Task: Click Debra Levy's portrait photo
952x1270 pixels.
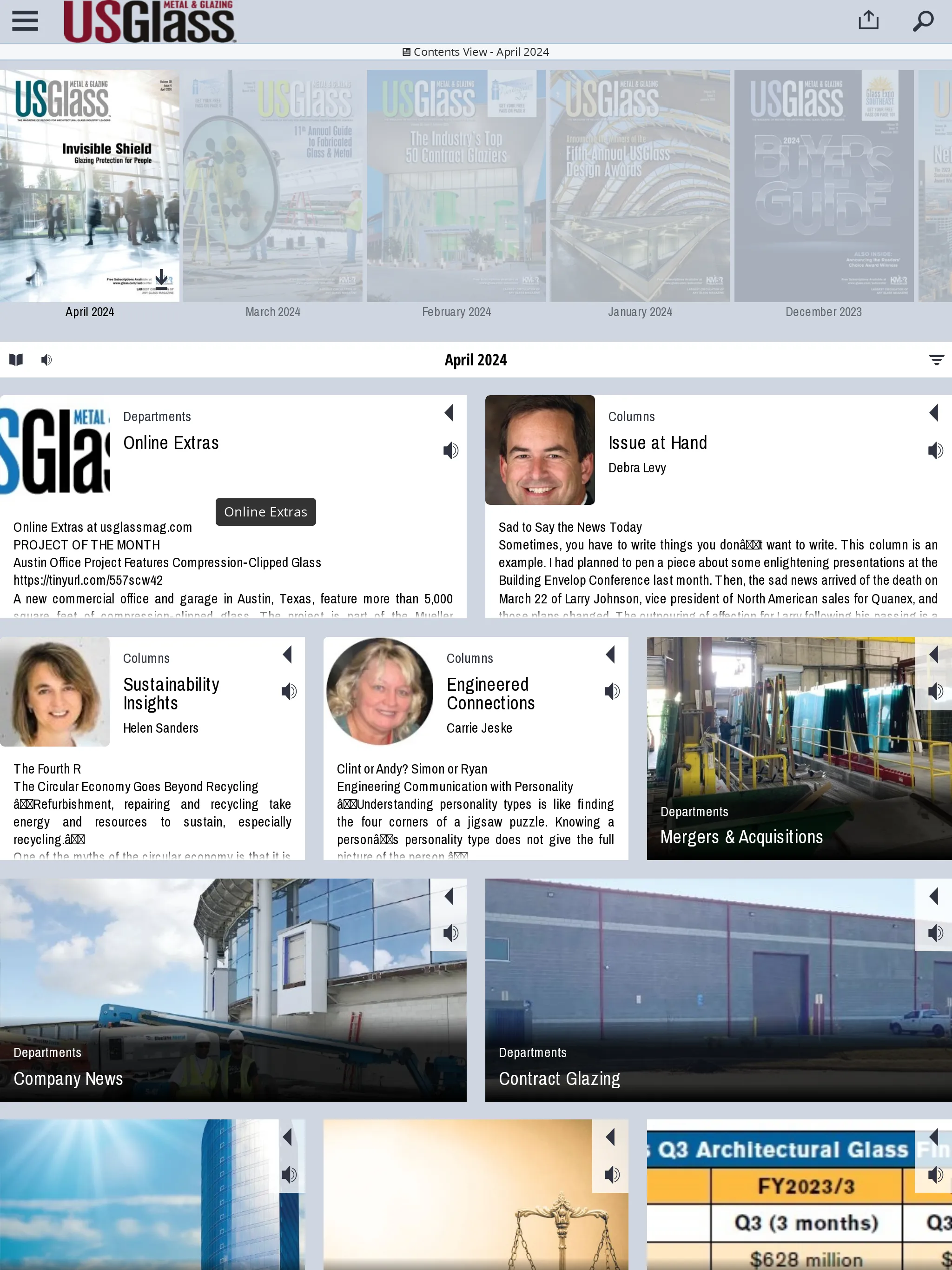Action: pos(540,450)
